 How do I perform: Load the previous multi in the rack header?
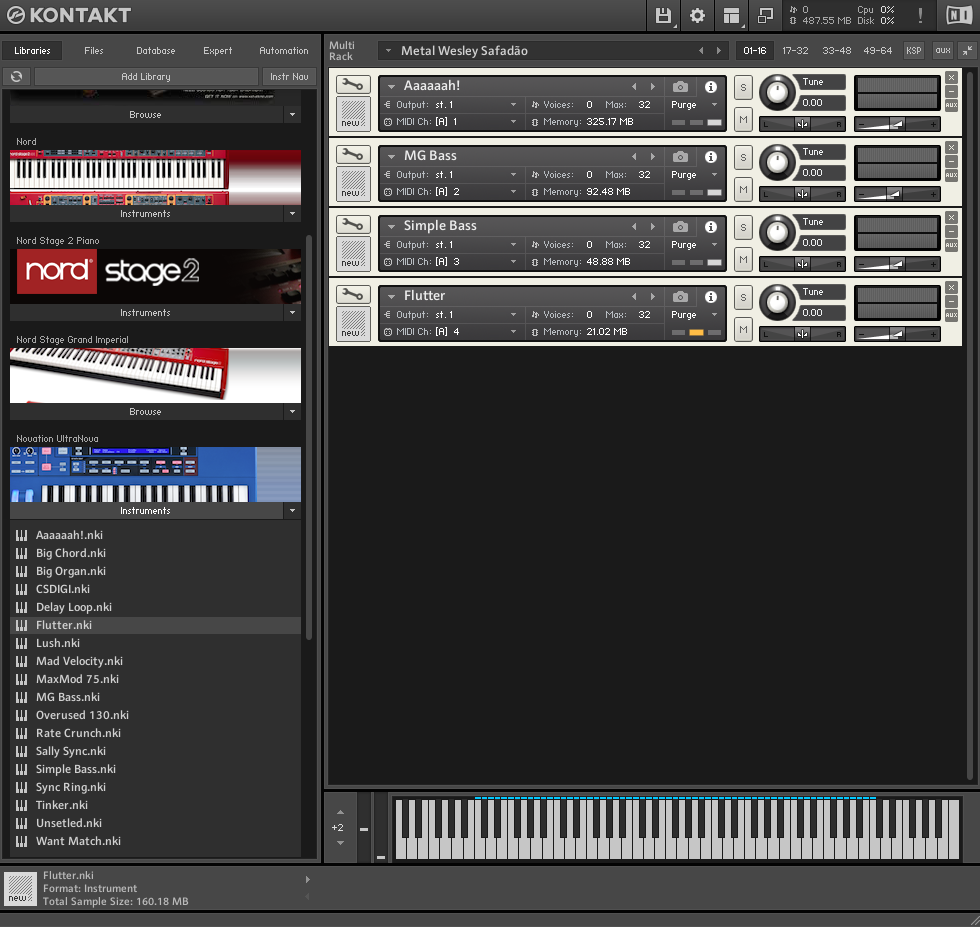tap(701, 51)
